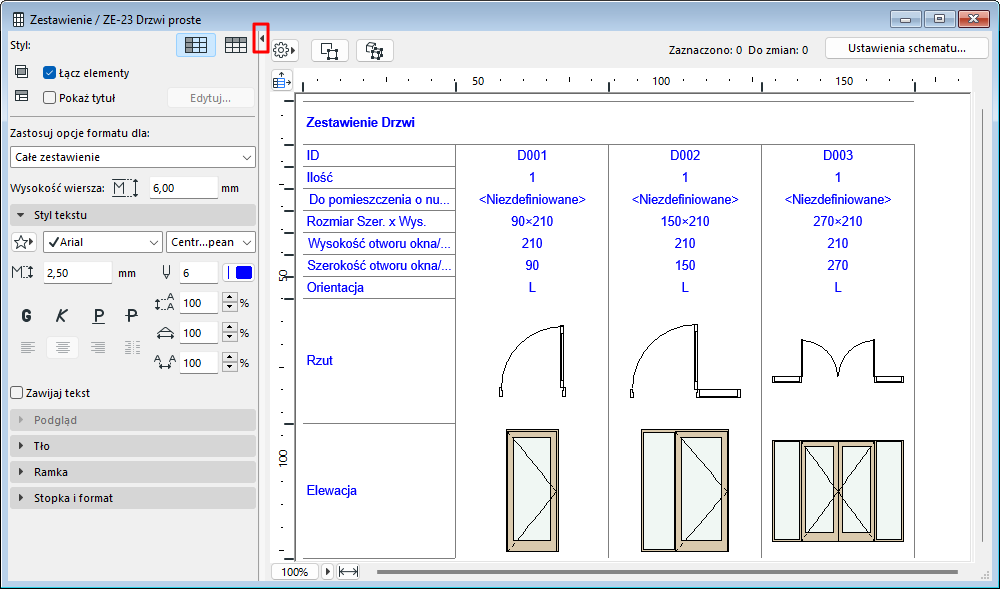Apply bold (G) text formatting
Screen dimensions: 1000x589
coord(27,316)
